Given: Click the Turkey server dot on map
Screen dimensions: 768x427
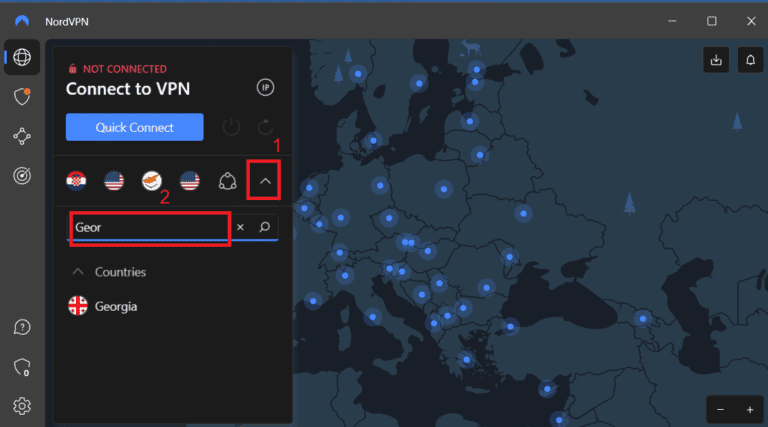Looking at the screenshot, I should [x=510, y=327].
